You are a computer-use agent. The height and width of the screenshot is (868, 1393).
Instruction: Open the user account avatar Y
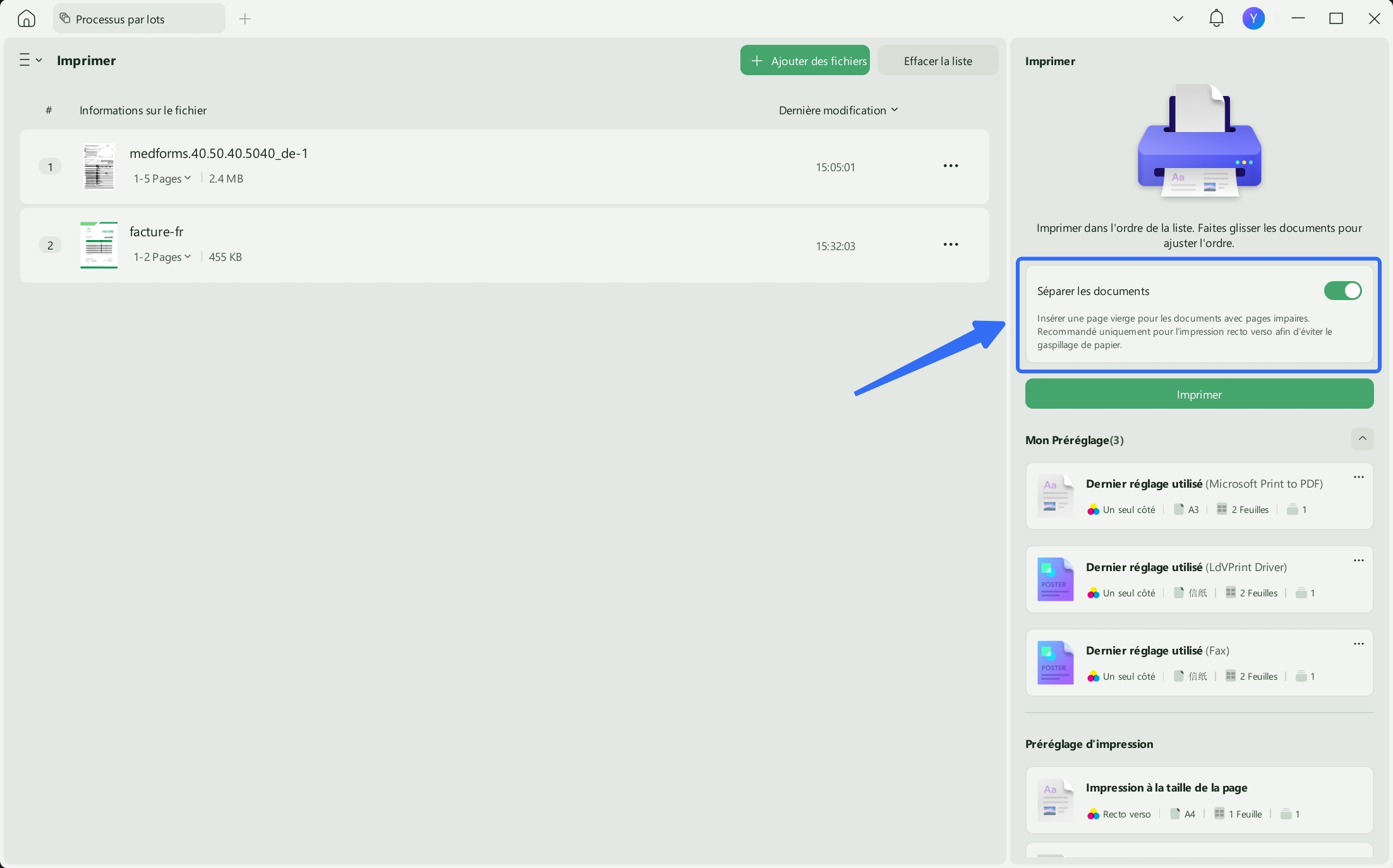[1253, 18]
